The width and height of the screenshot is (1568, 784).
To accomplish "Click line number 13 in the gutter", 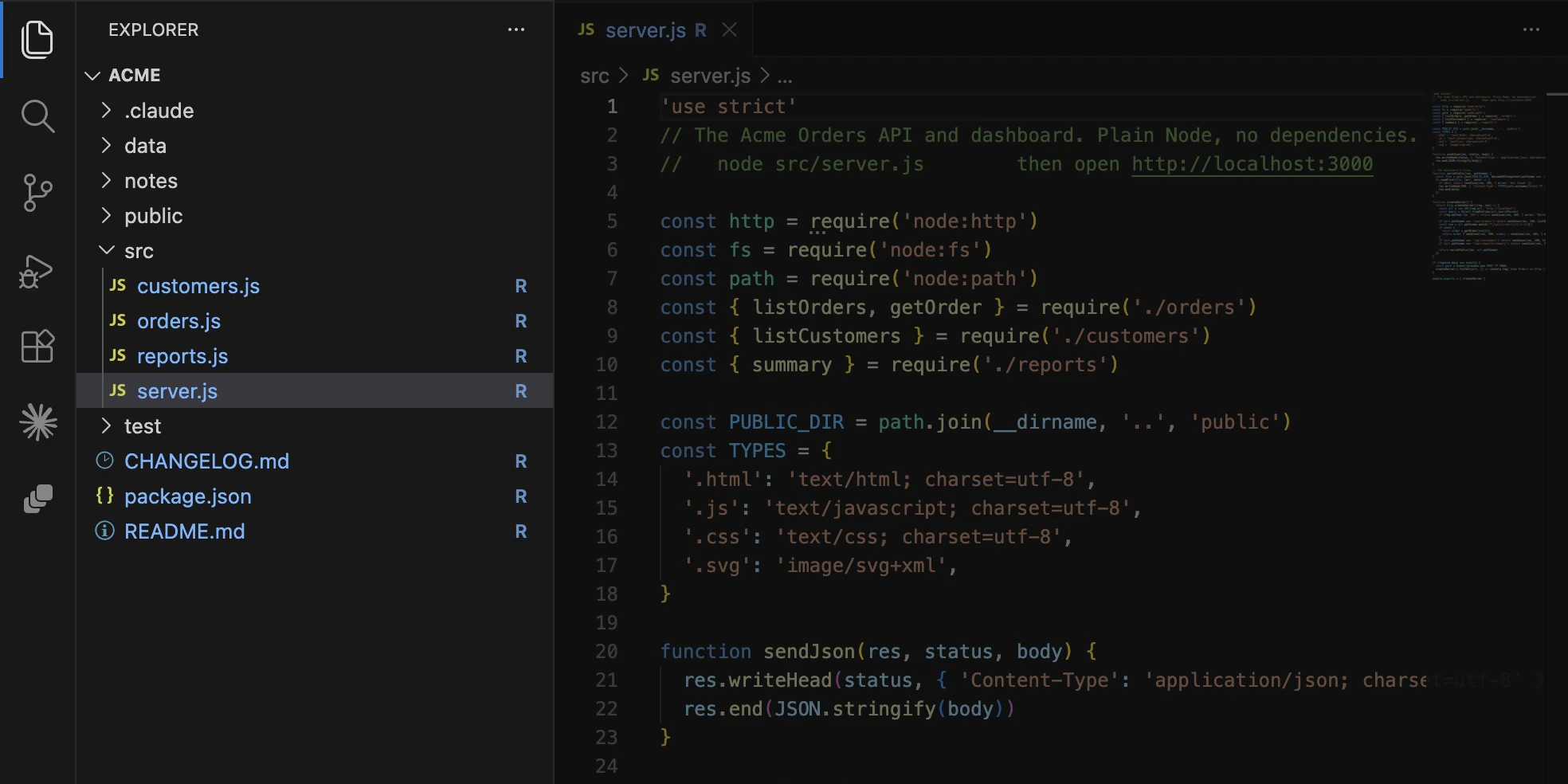I will pos(606,451).
